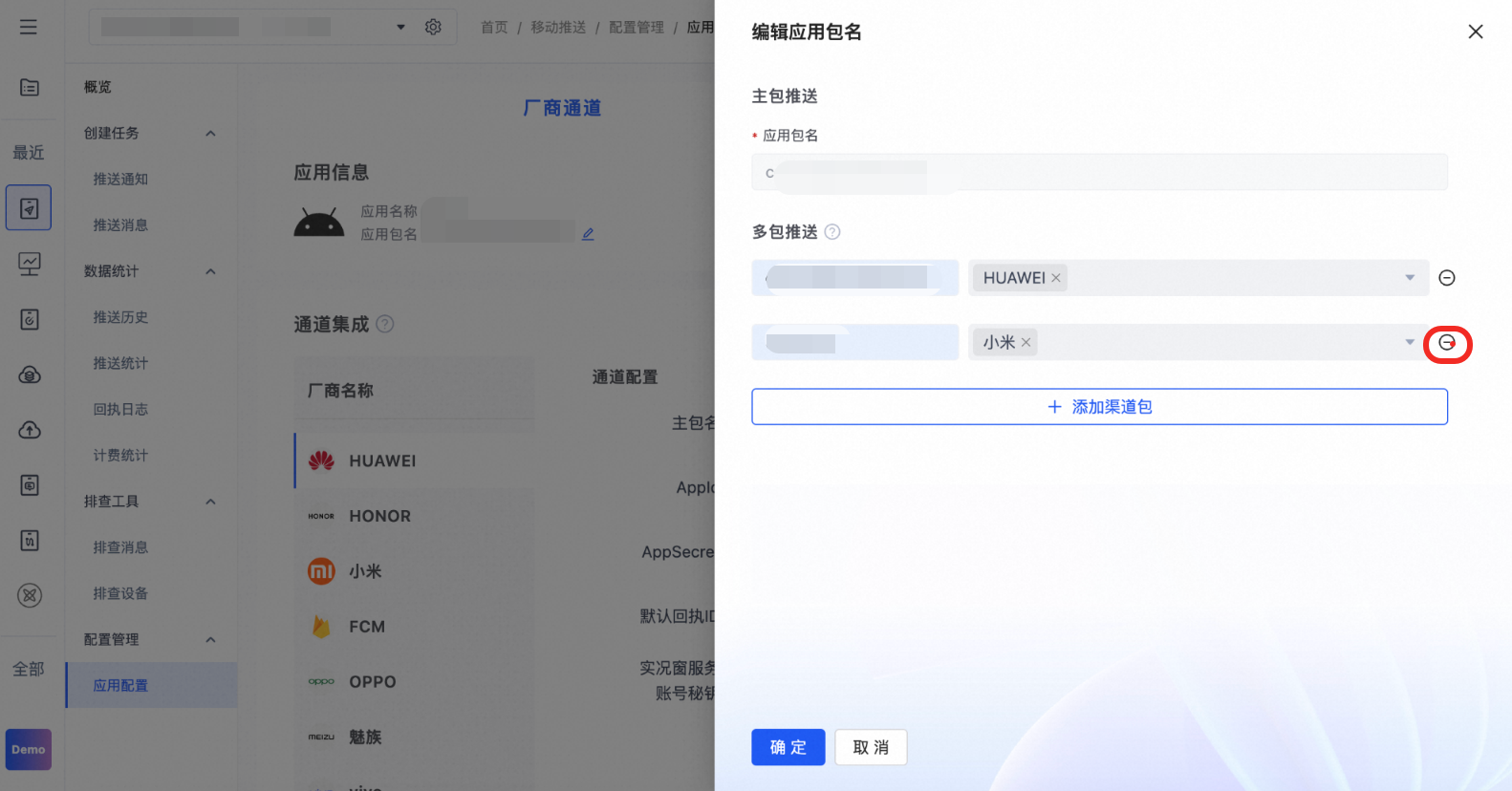Click the cloud disk sidebar icon
The image size is (1512, 791).
click(30, 374)
